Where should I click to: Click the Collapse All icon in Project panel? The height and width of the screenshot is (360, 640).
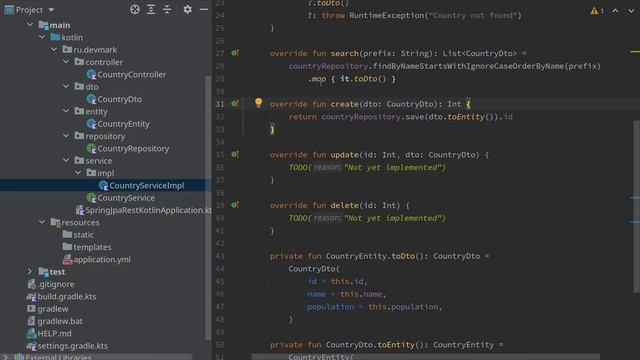[167, 9]
